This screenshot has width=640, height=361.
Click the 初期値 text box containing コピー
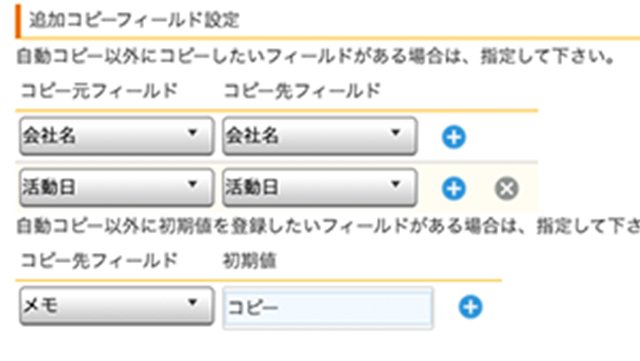pyautogui.click(x=328, y=308)
